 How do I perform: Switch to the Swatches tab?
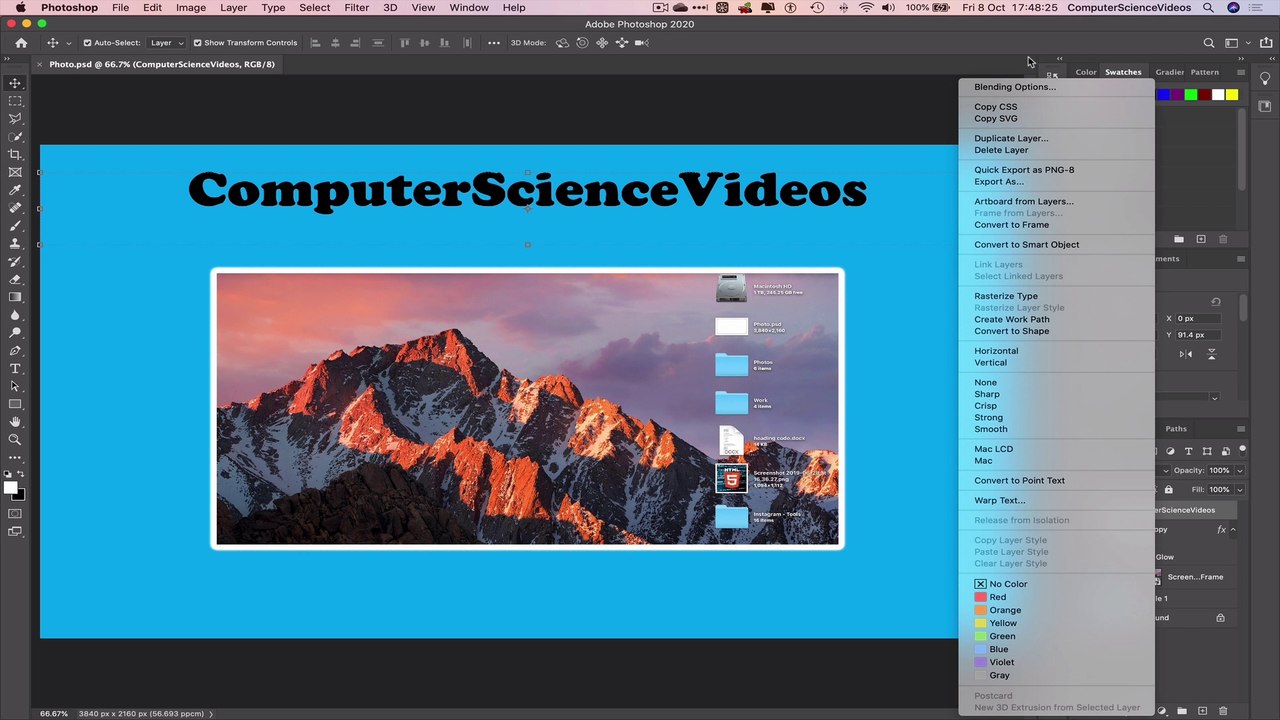[x=1123, y=72]
